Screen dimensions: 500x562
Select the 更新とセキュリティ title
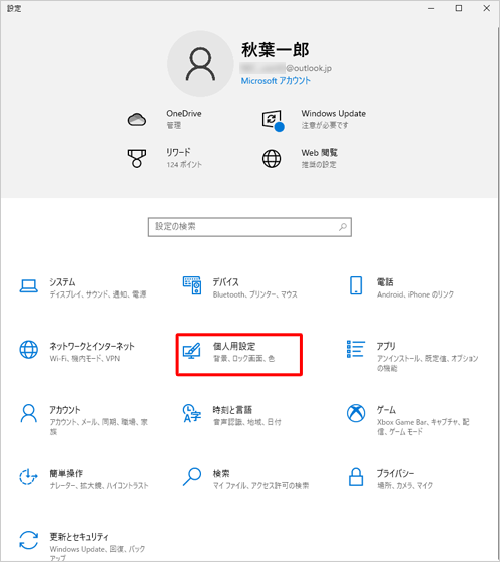point(79,537)
